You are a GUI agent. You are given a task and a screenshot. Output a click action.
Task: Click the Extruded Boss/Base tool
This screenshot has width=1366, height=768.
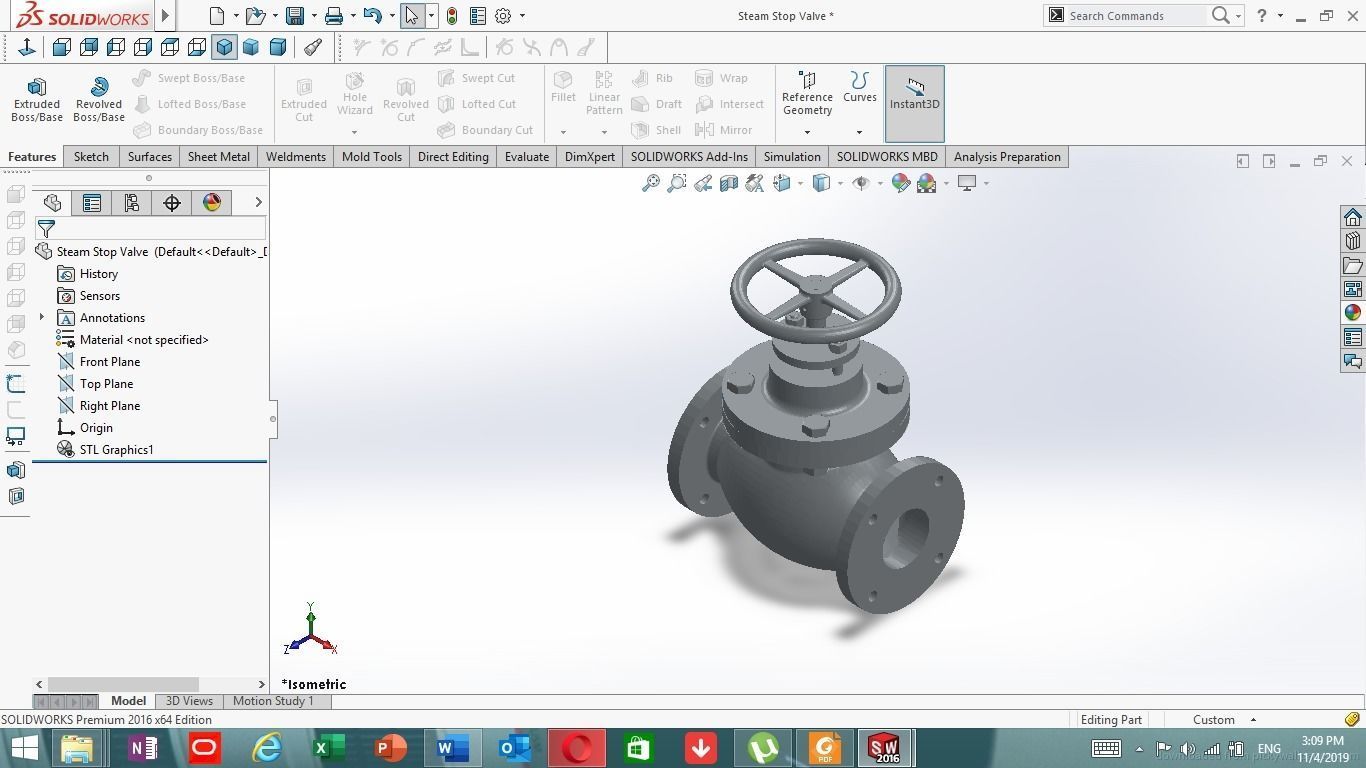click(x=37, y=99)
